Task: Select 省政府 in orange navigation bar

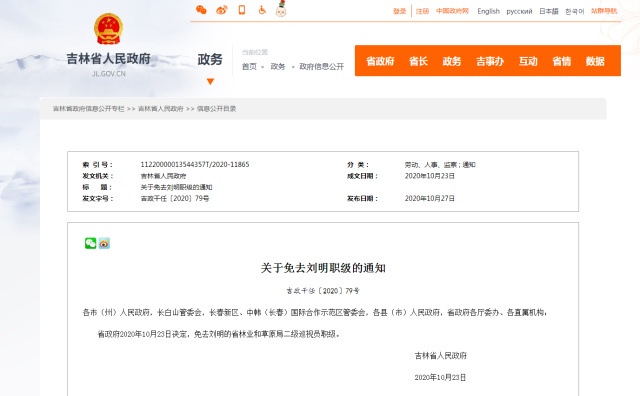Action: click(x=380, y=61)
